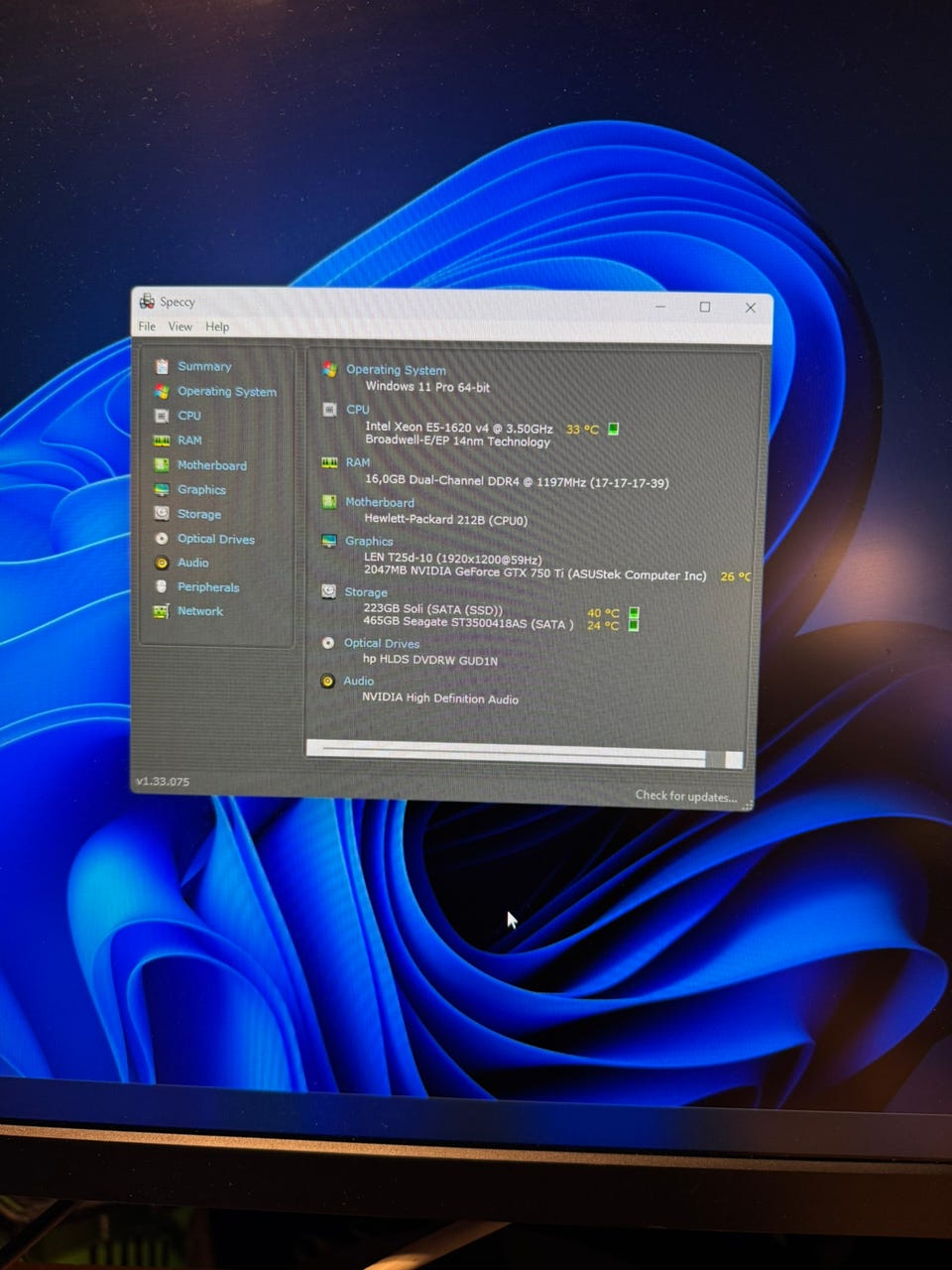Click the green CPU temperature indicator at 33 °C
The width and height of the screenshot is (952, 1270).
(x=613, y=429)
